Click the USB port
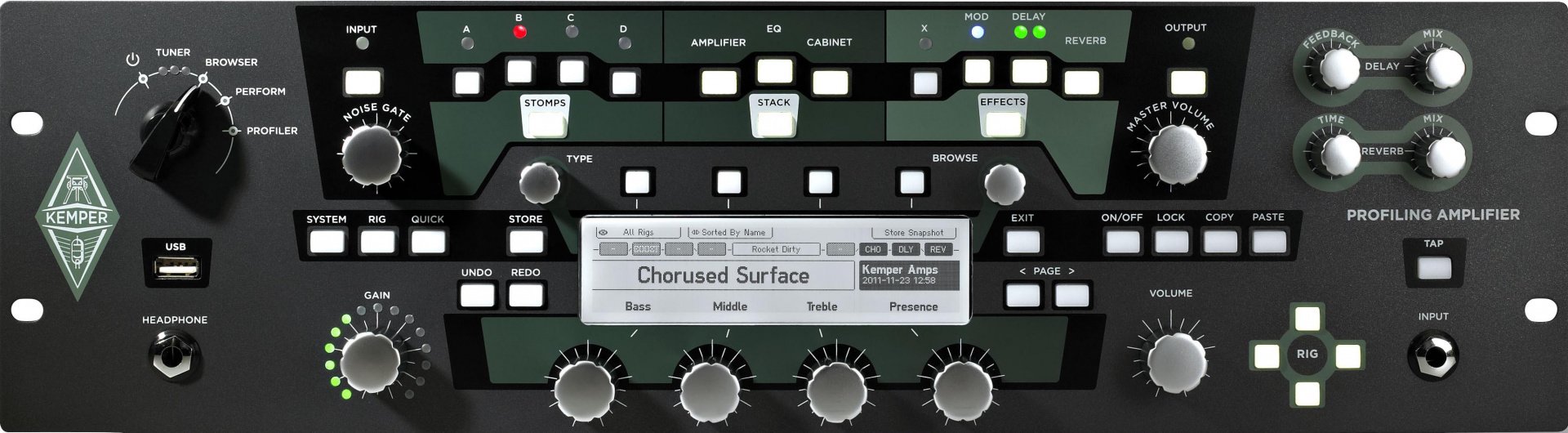 click(176, 268)
